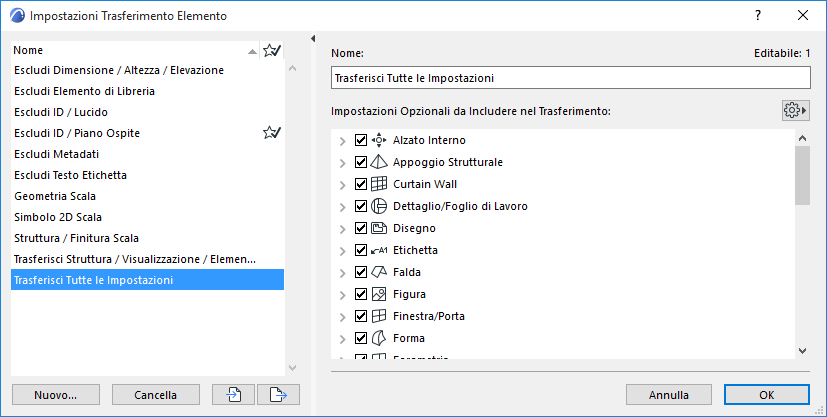Click the import settings icon button
827x417 pixels.
click(234, 394)
